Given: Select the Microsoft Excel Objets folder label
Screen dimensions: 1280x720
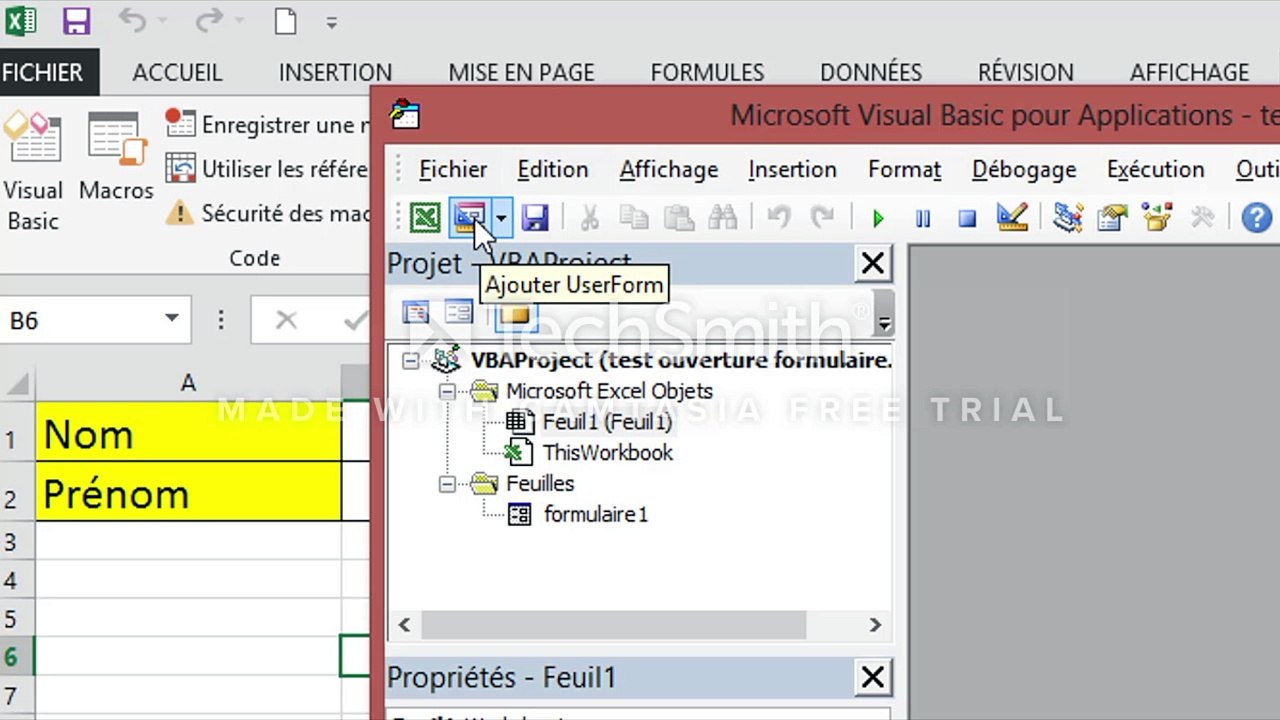Looking at the screenshot, I should click(609, 391).
